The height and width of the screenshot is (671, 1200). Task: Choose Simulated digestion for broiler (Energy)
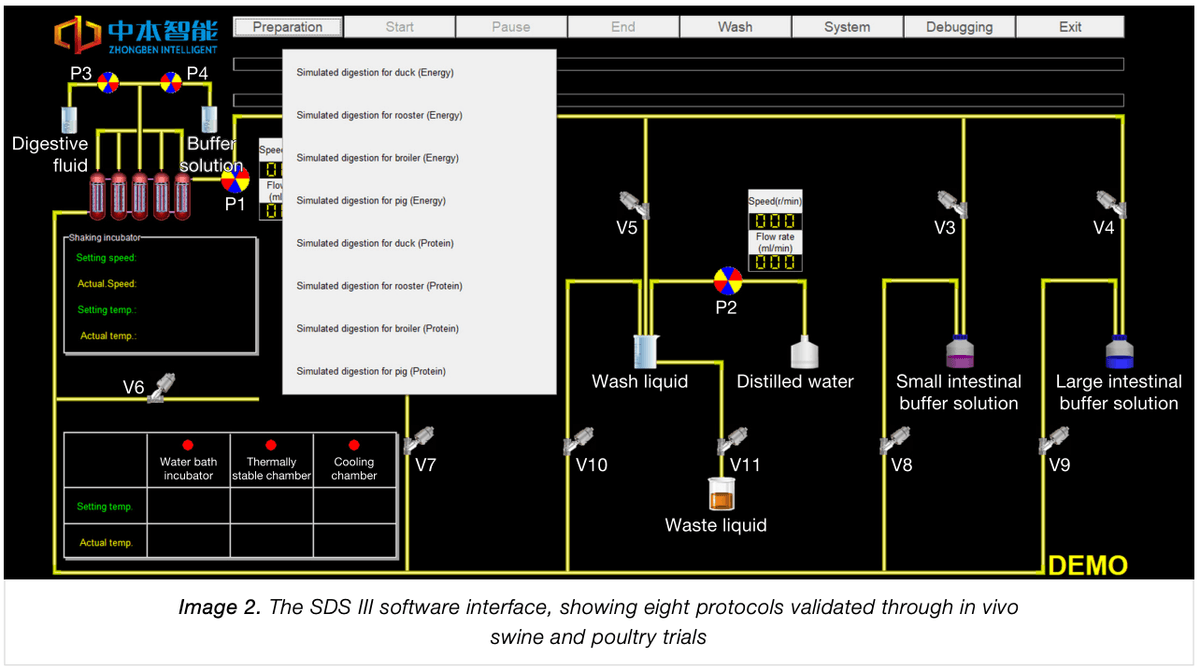pos(376,157)
